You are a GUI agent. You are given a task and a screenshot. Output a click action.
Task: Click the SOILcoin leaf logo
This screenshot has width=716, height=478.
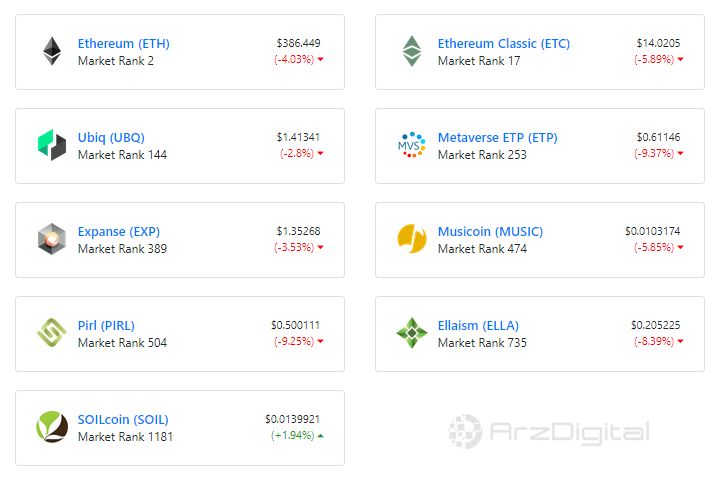[52, 426]
